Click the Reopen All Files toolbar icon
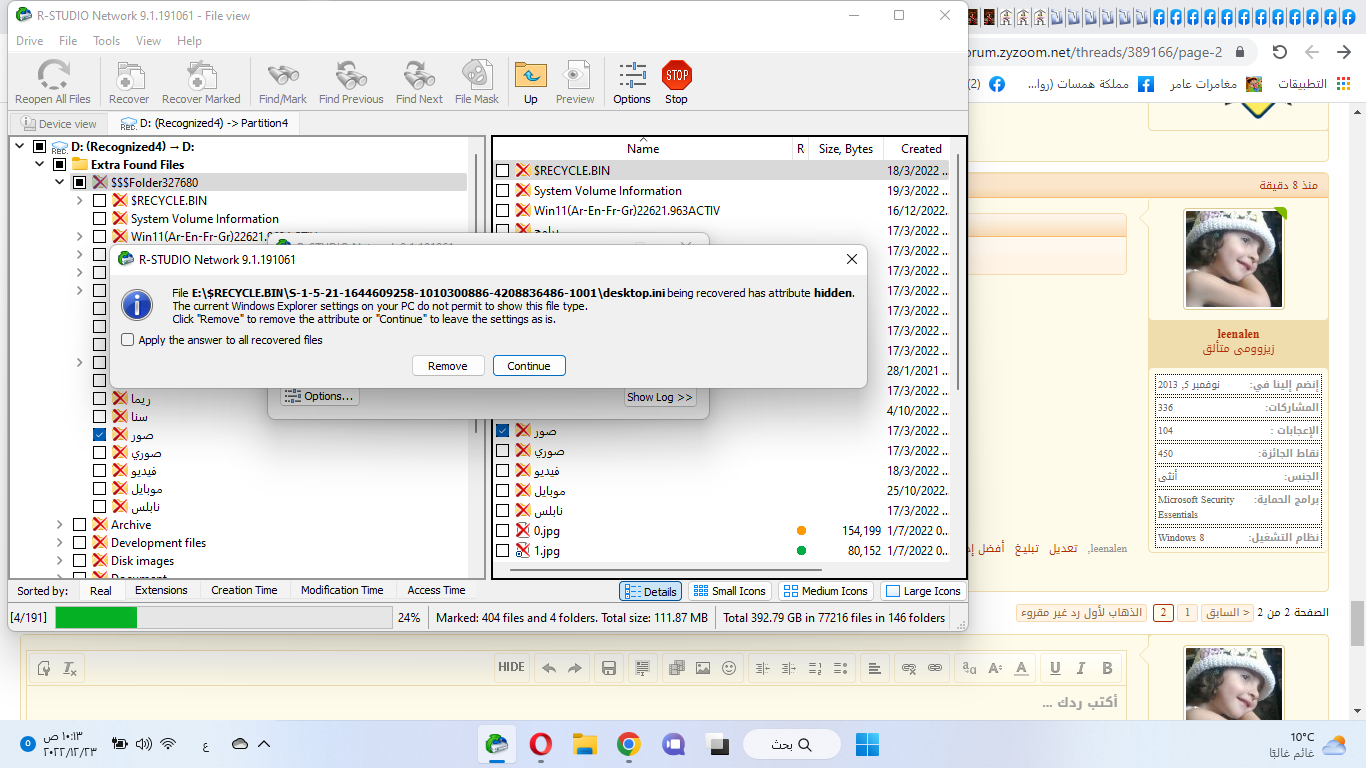Image resolution: width=1366 pixels, height=768 pixels. pos(53,82)
